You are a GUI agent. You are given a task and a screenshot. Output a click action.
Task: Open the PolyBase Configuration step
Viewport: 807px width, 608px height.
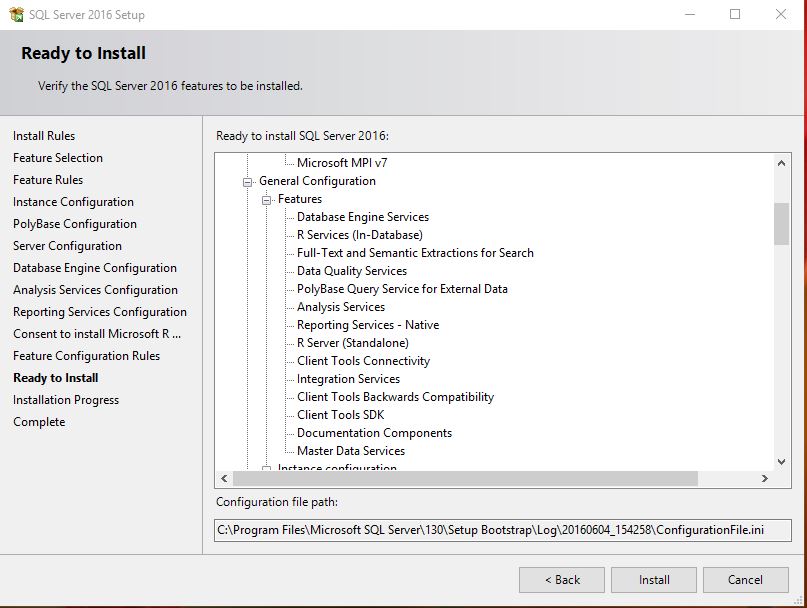pyautogui.click(x=74, y=224)
